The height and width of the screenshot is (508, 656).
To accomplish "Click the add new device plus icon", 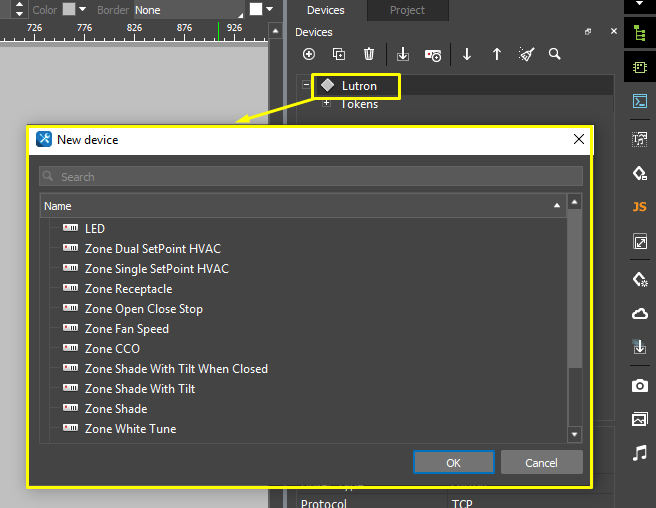I will pos(308,55).
